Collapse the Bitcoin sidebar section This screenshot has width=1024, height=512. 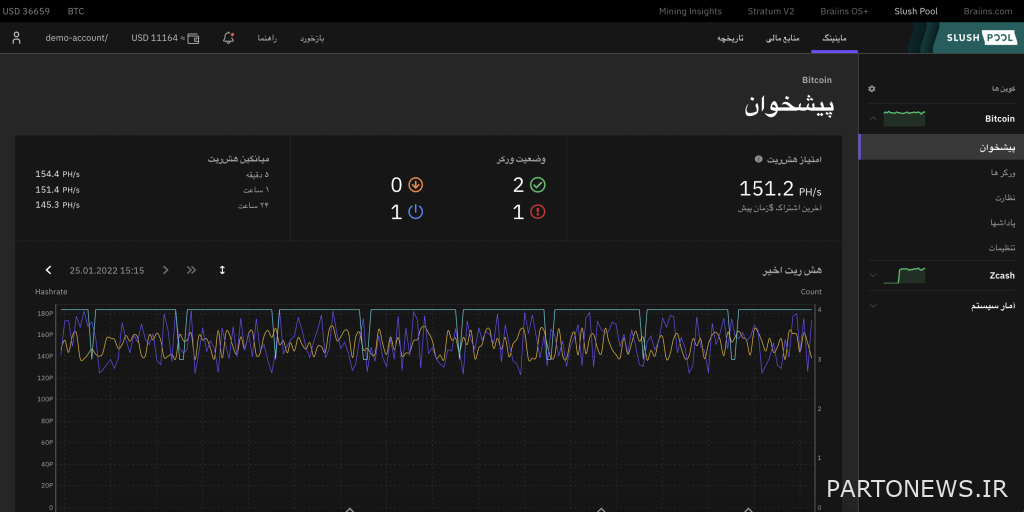[873, 119]
